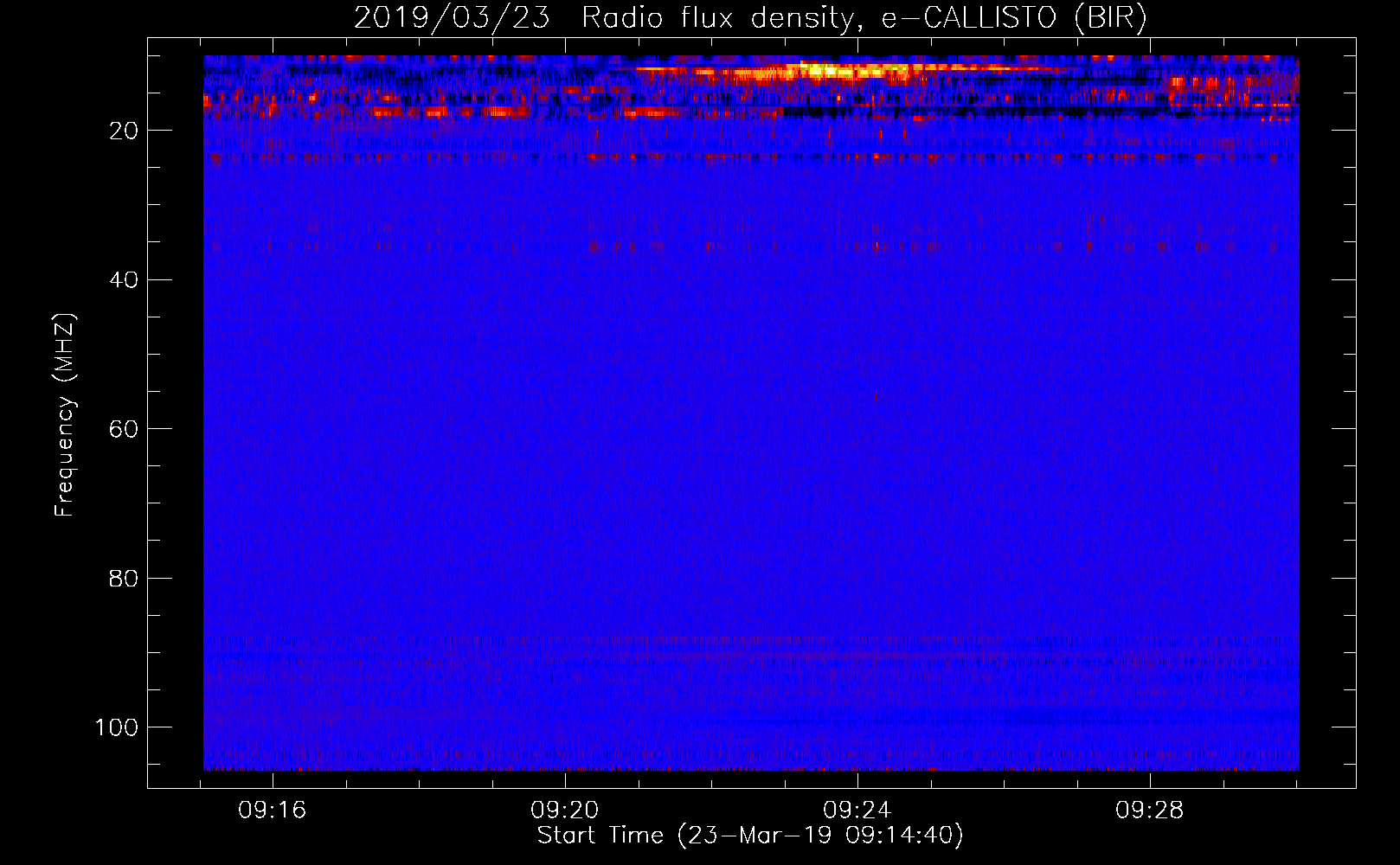Click the 100 frequency tick label

pyautogui.click(x=117, y=727)
